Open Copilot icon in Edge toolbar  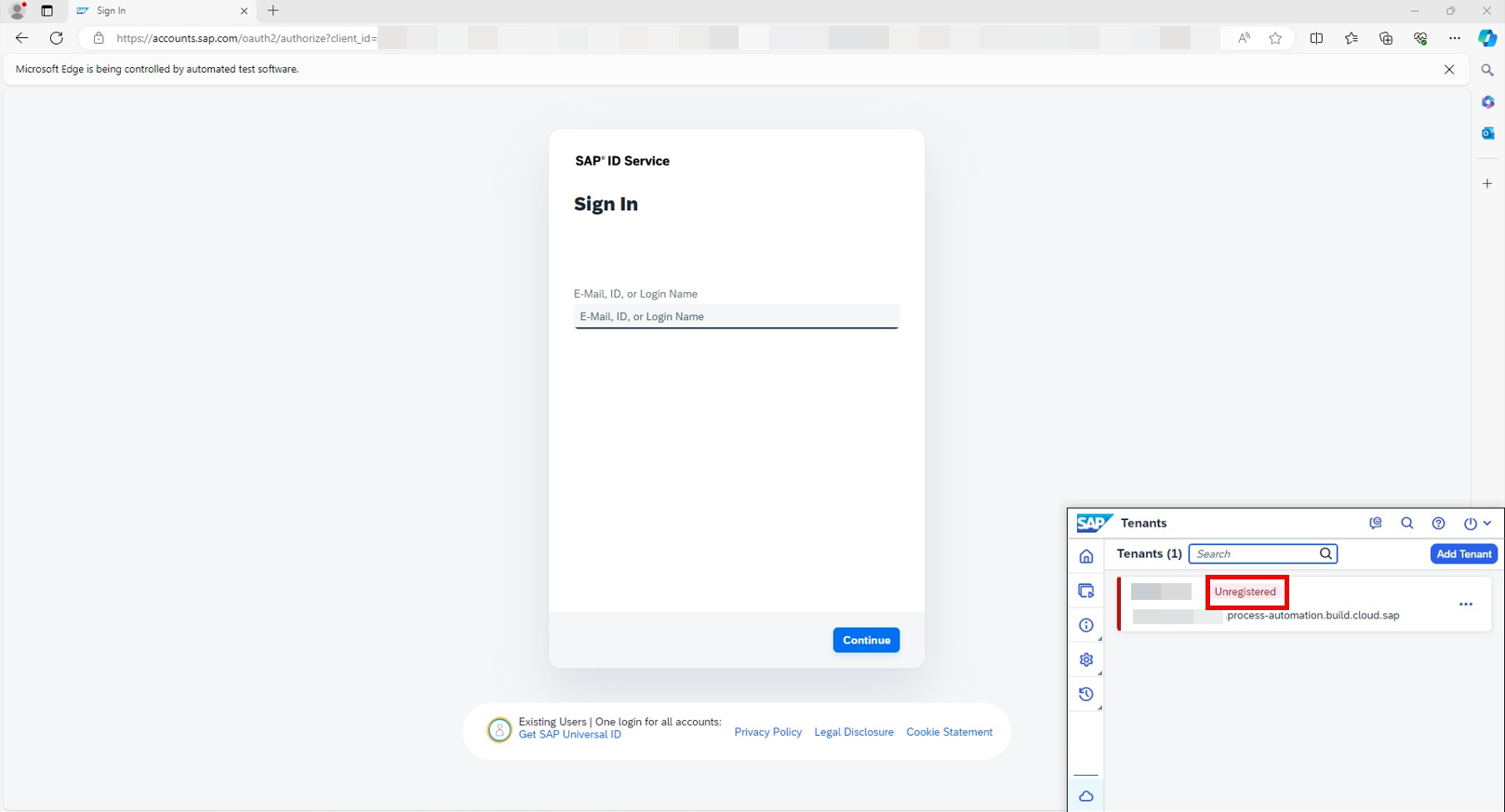pos(1487,38)
